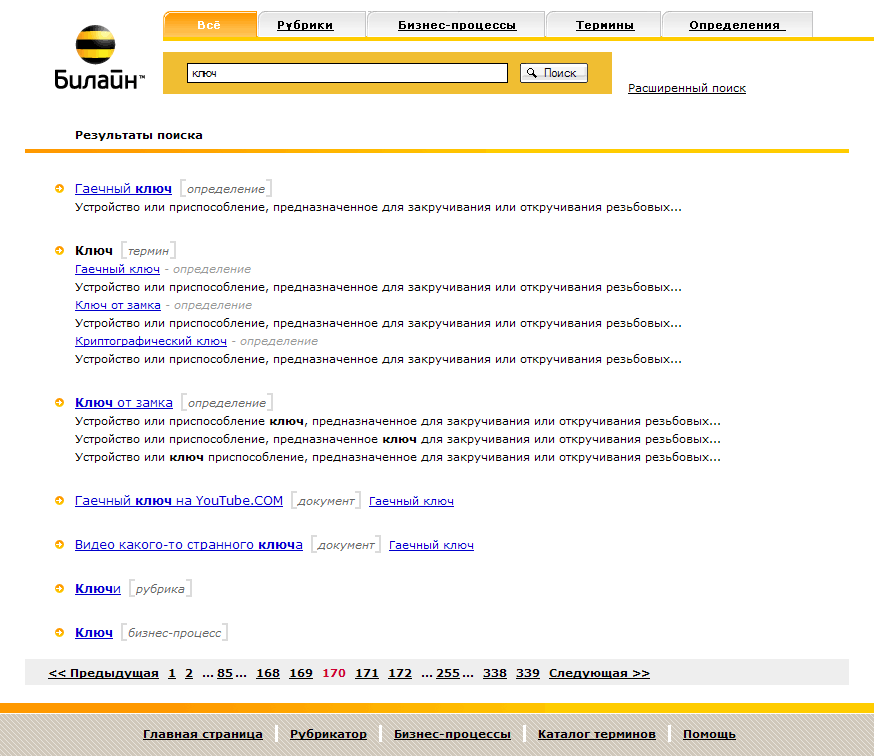Viewport: 874px width, 756px height.
Task: Click the bullet icon beside Ключ бизнес-процесс
Action: click(x=59, y=632)
